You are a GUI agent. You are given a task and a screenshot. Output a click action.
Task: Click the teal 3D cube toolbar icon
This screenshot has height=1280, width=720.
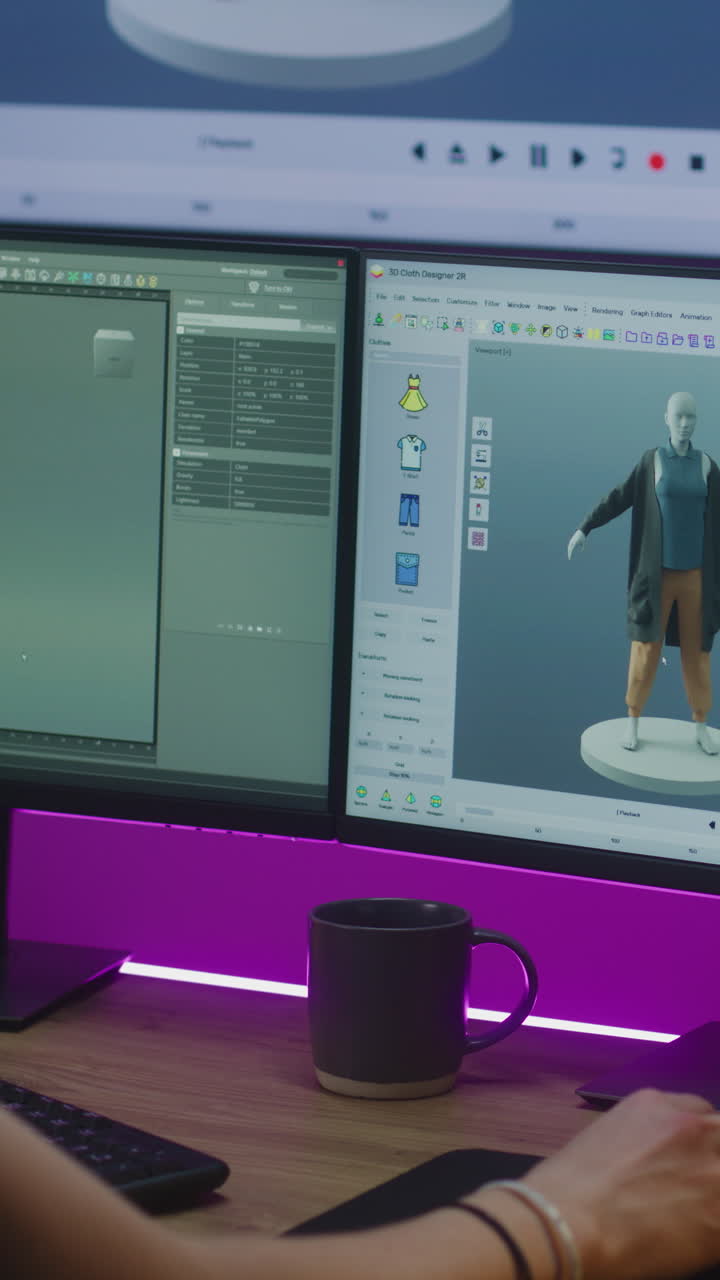point(497,327)
